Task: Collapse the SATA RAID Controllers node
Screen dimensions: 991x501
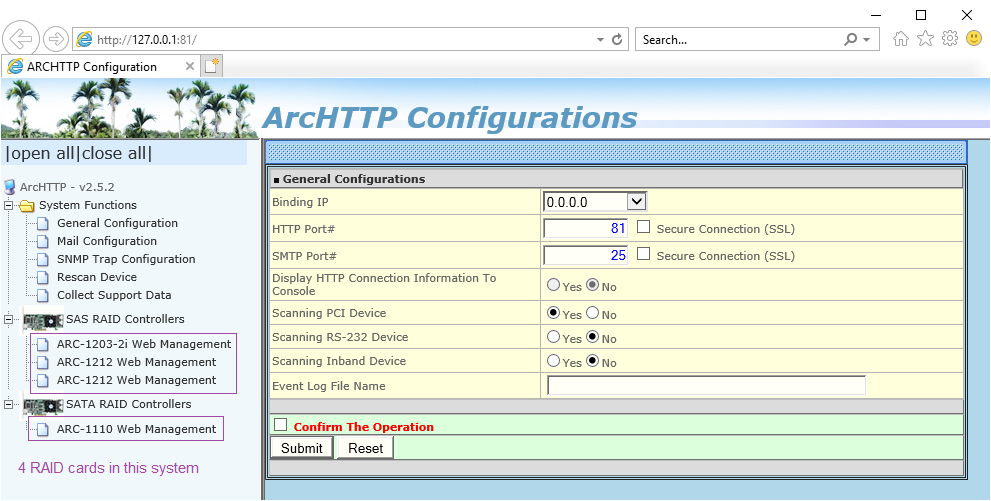Action: click(9, 404)
